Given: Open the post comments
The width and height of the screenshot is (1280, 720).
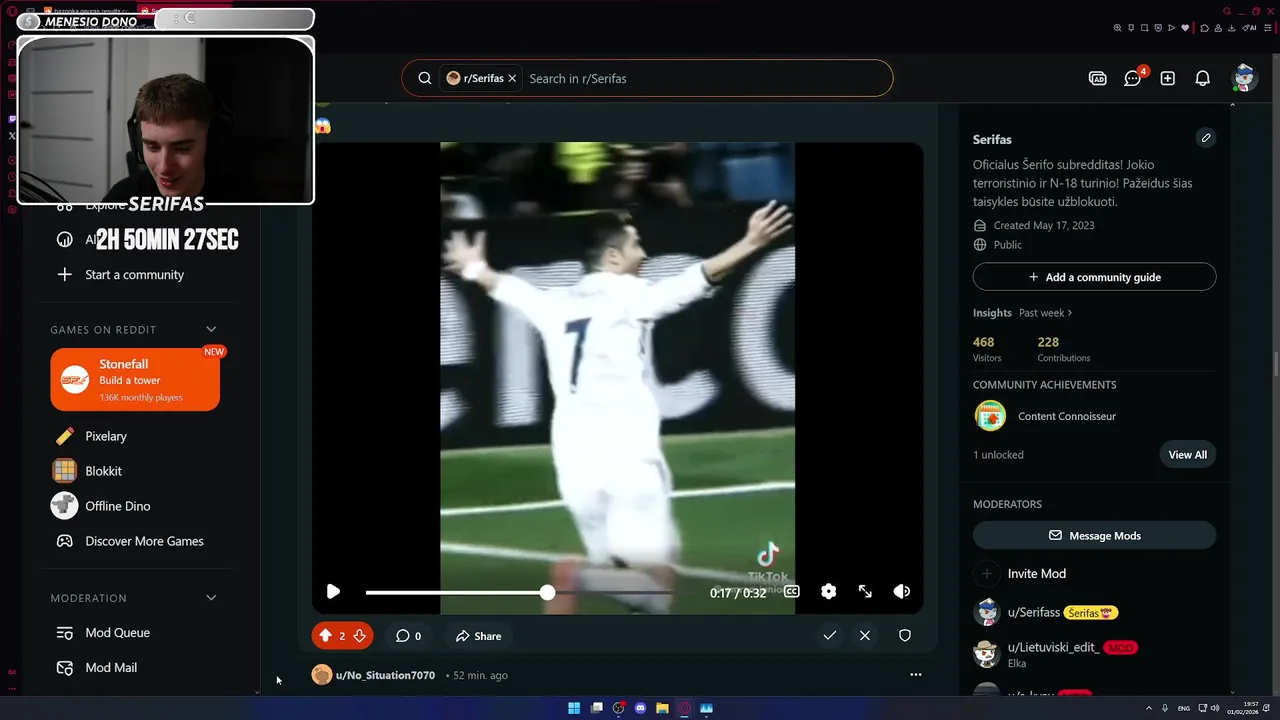Looking at the screenshot, I should (408, 636).
